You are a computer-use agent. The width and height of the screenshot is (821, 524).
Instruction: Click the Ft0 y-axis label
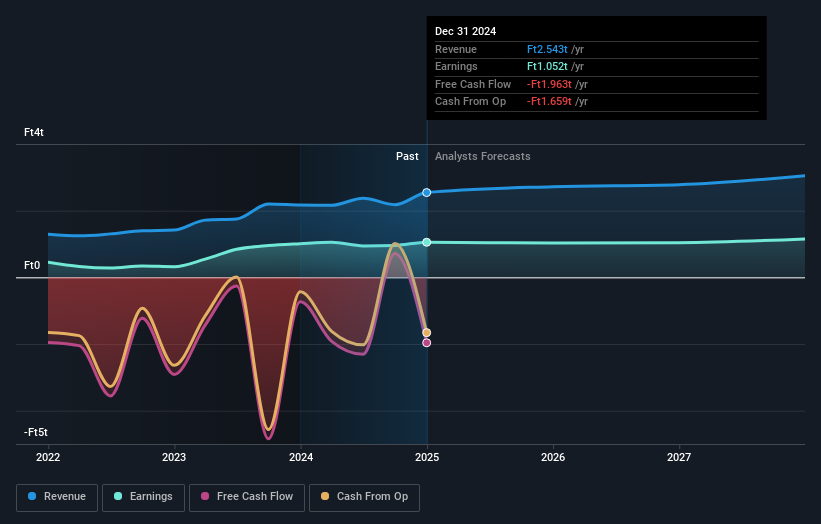32,265
